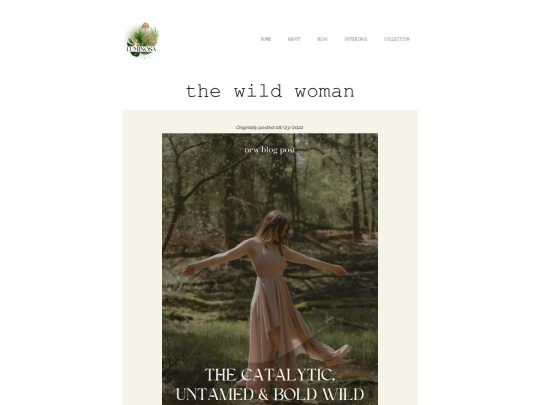Click the 'new blog post' overlay text
The height and width of the screenshot is (405, 540).
click(x=270, y=150)
